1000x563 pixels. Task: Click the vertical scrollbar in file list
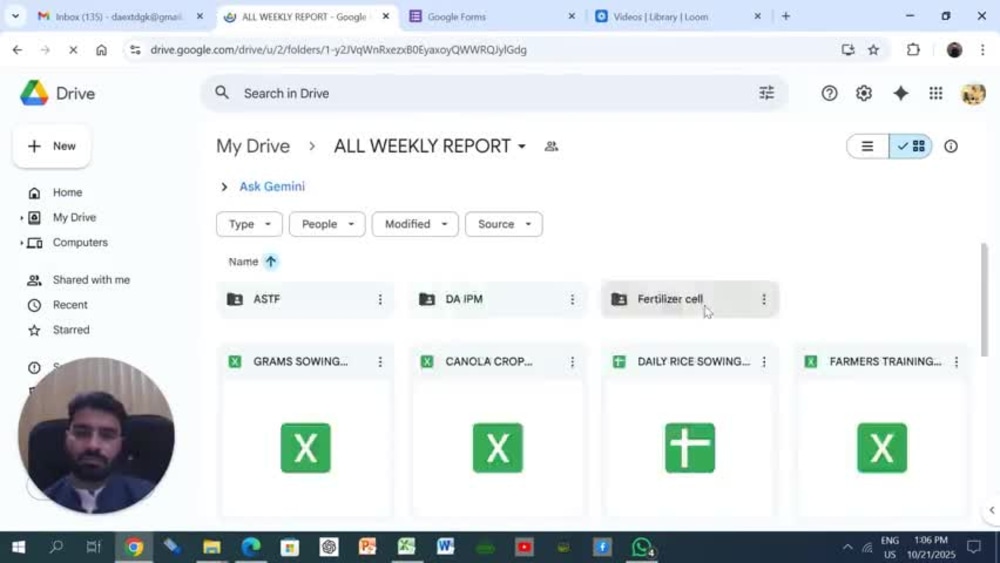click(x=984, y=300)
